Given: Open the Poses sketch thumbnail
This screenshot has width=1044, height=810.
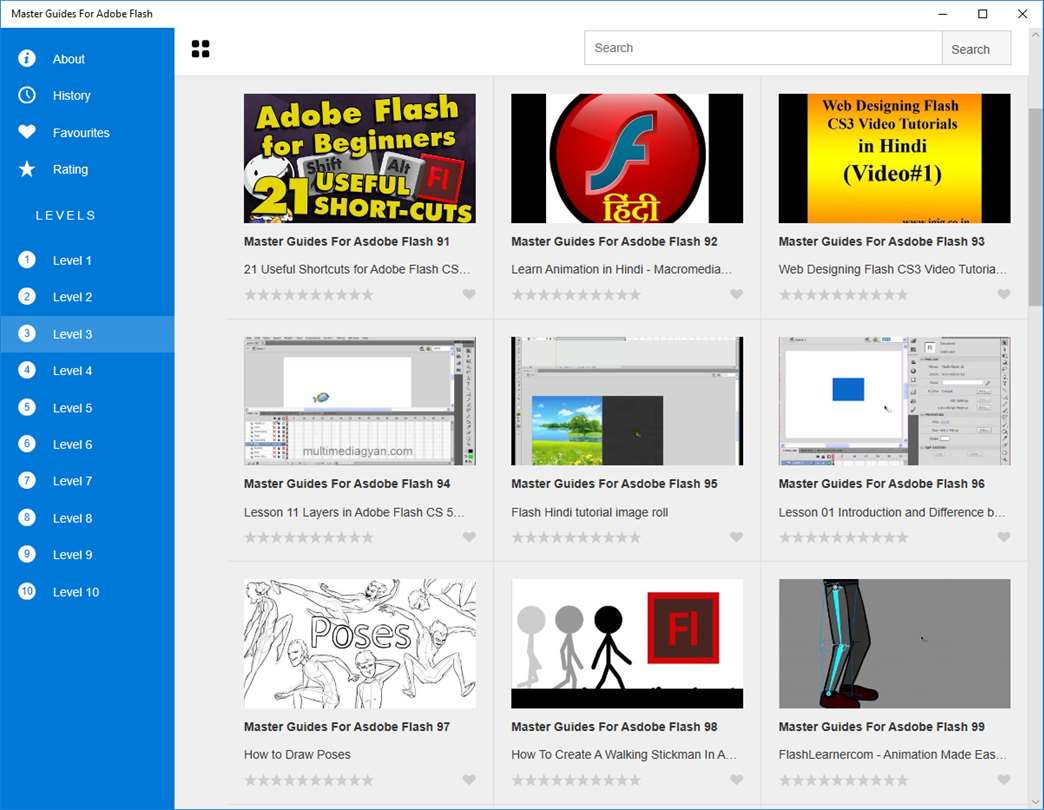Looking at the screenshot, I should [360, 644].
